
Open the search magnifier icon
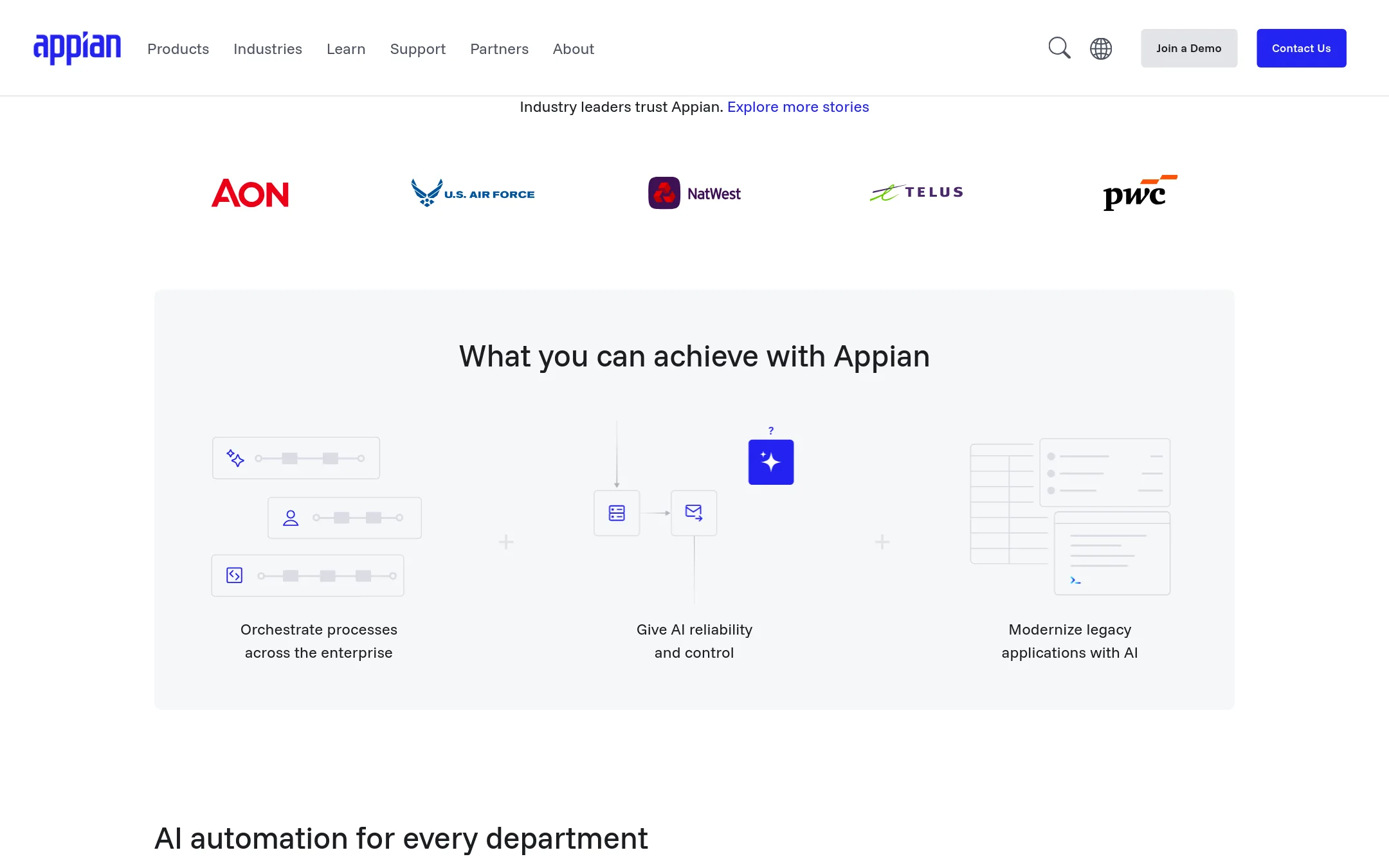[x=1059, y=48]
